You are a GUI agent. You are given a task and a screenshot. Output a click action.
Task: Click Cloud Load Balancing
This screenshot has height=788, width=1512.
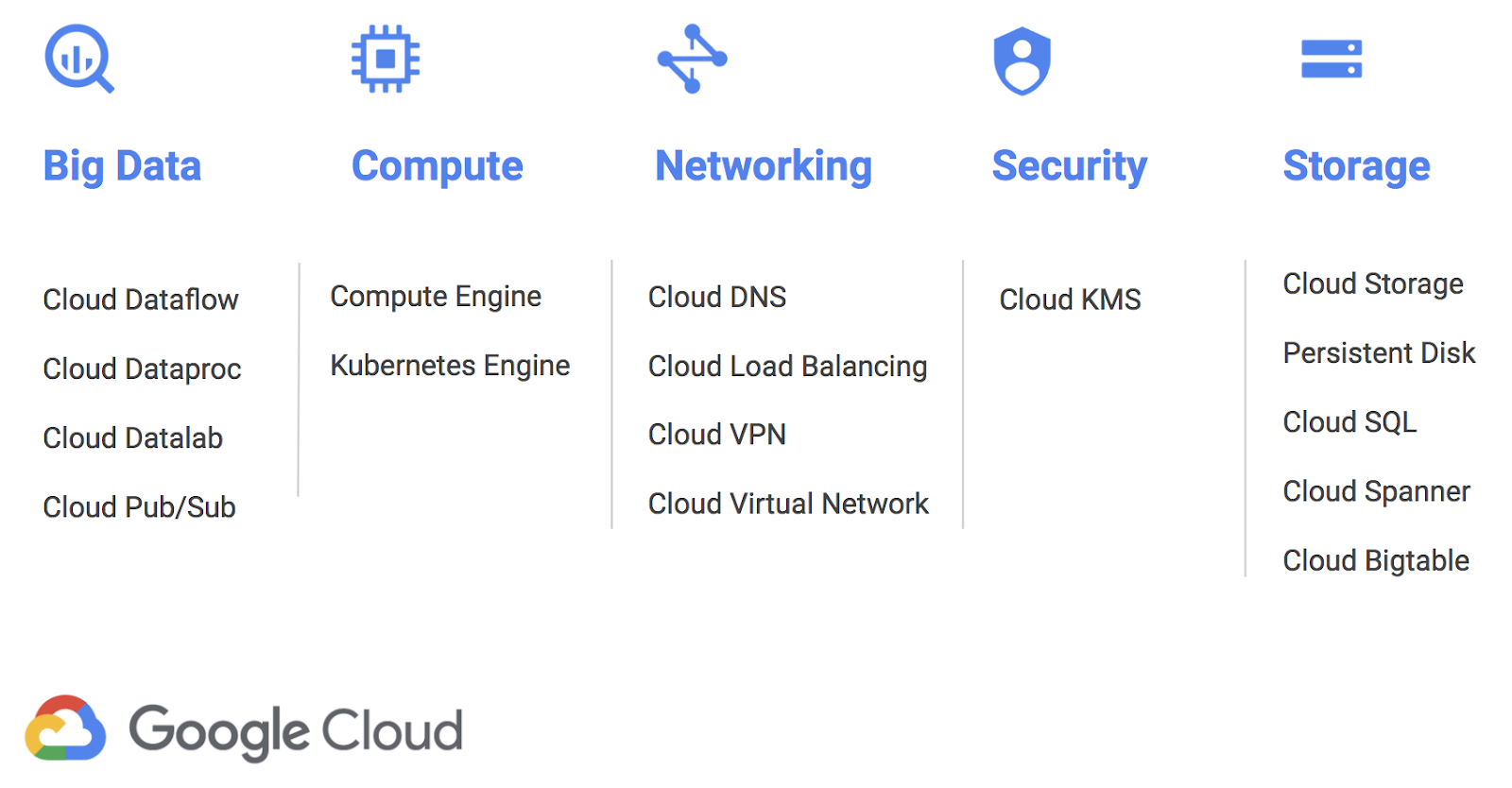point(787,367)
